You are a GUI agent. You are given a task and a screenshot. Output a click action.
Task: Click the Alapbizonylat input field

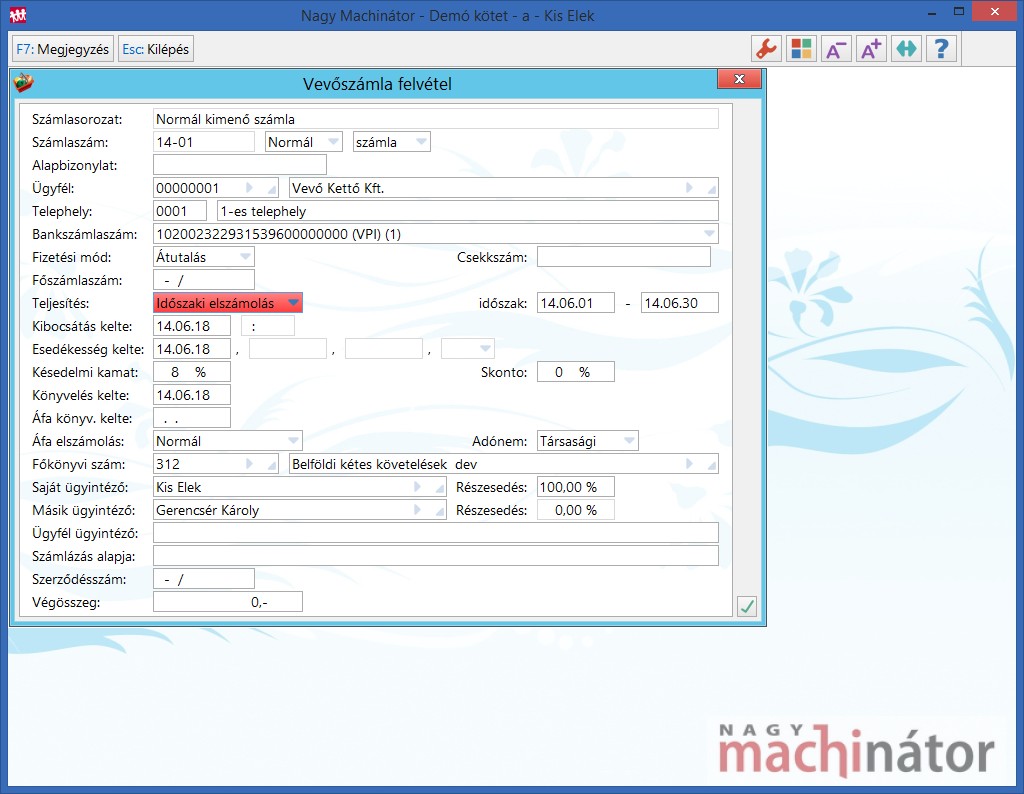pyautogui.click(x=240, y=165)
